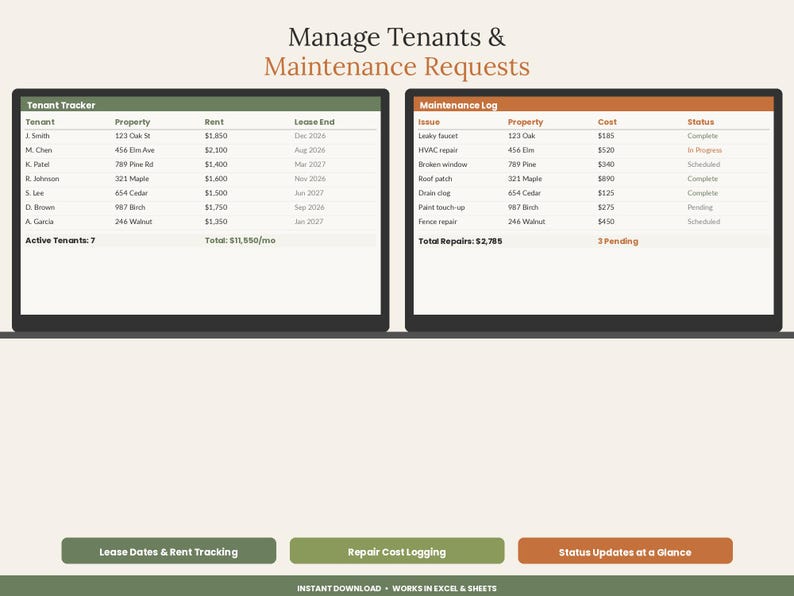Viewport: 794px width, 596px height.
Task: Click the Pending status for Paint touch-up
Action: 700,207
